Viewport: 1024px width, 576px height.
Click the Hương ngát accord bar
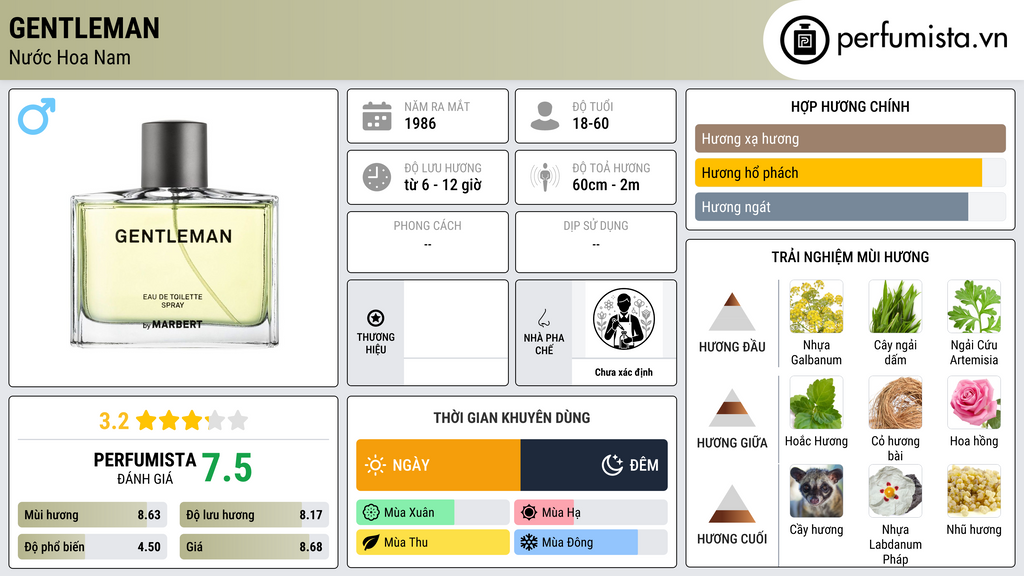pyautogui.click(x=850, y=207)
